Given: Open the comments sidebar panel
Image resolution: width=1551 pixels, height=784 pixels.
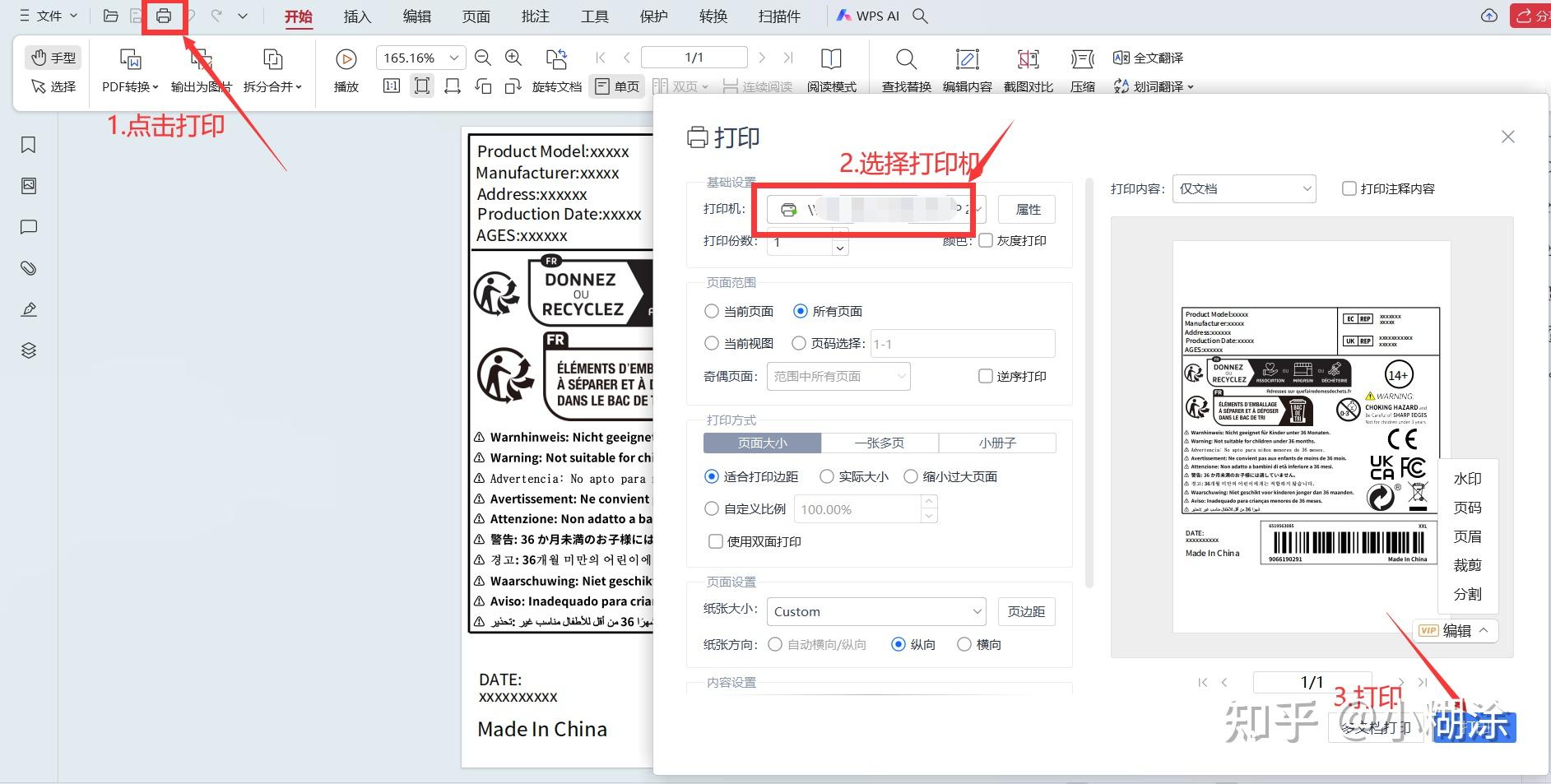Looking at the screenshot, I should [29, 227].
